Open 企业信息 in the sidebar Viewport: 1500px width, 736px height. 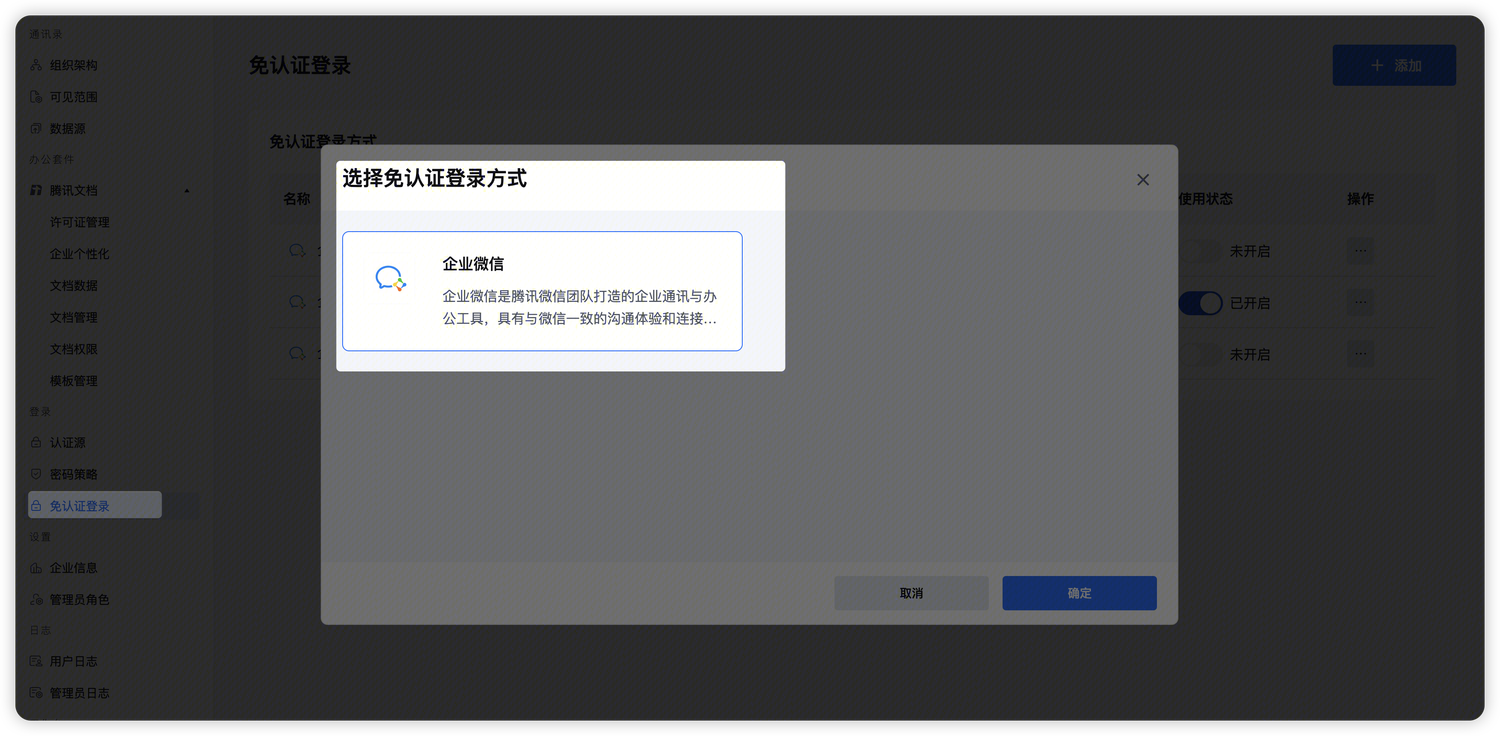coord(73,568)
